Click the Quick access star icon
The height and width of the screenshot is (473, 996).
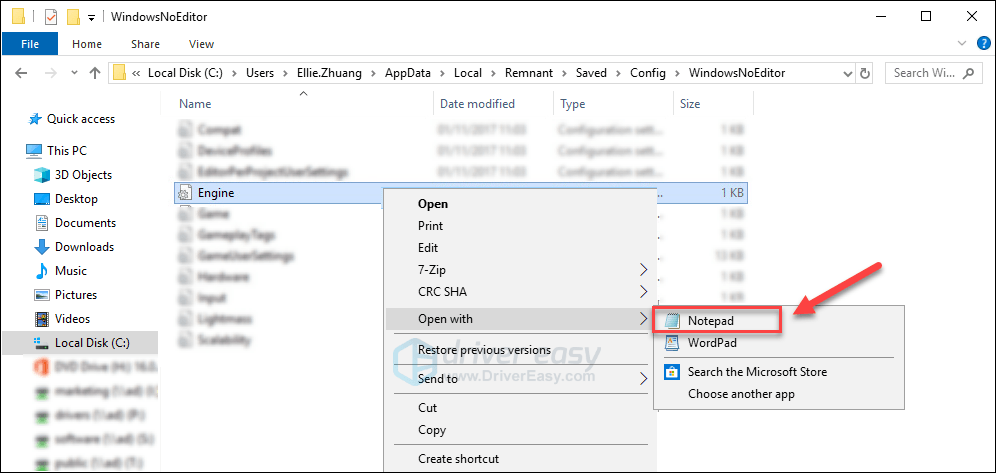click(x=36, y=119)
